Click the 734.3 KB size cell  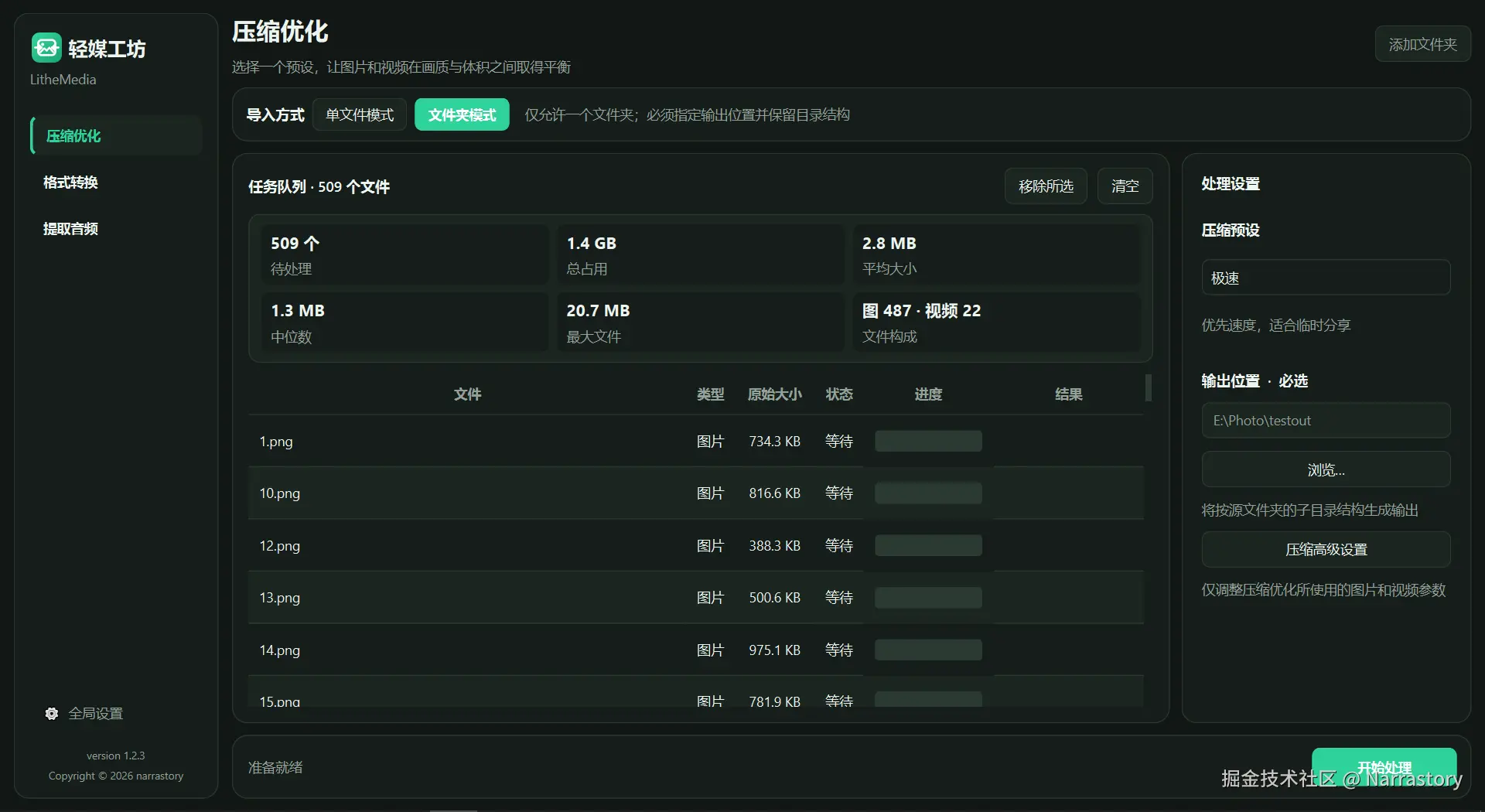(x=774, y=441)
